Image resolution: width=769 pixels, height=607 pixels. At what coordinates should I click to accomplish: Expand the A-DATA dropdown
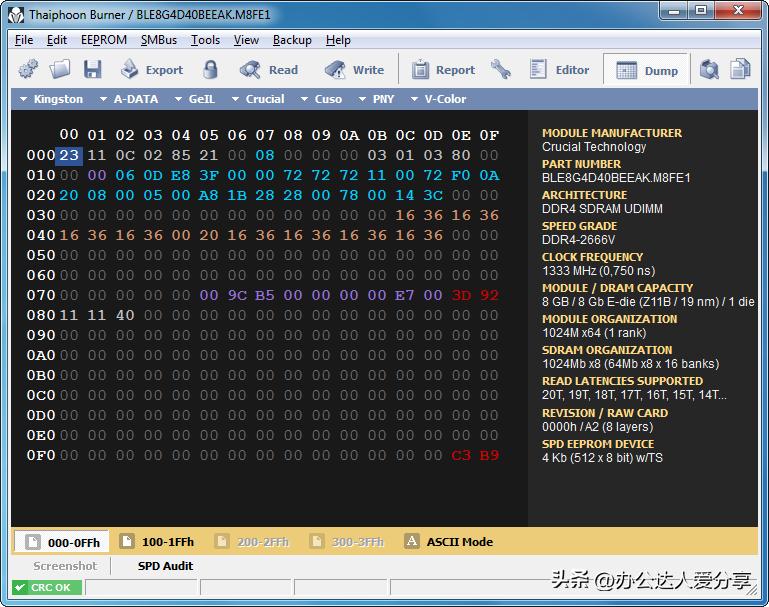129,99
